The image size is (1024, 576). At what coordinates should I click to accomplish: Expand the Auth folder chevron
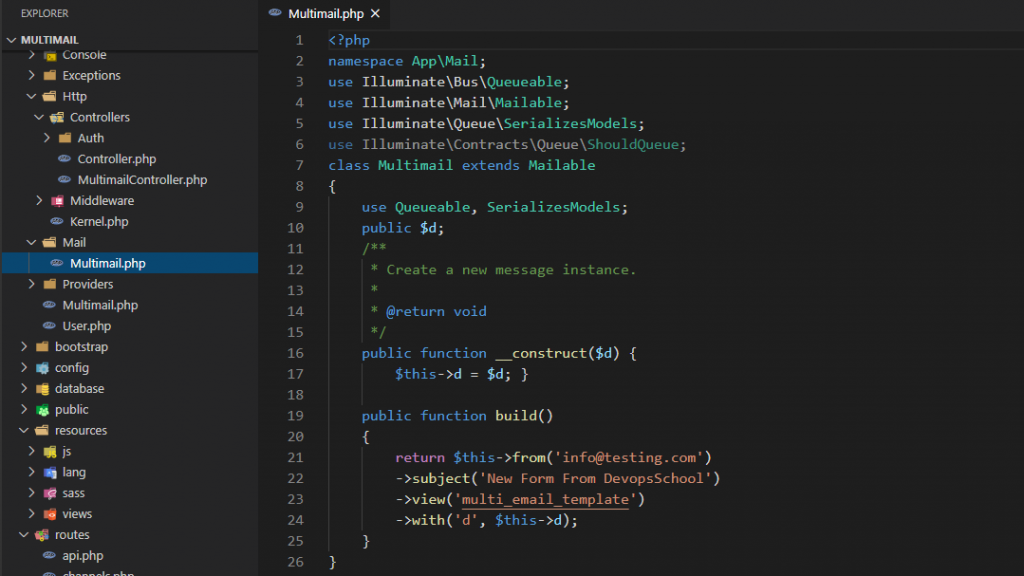[x=47, y=138]
